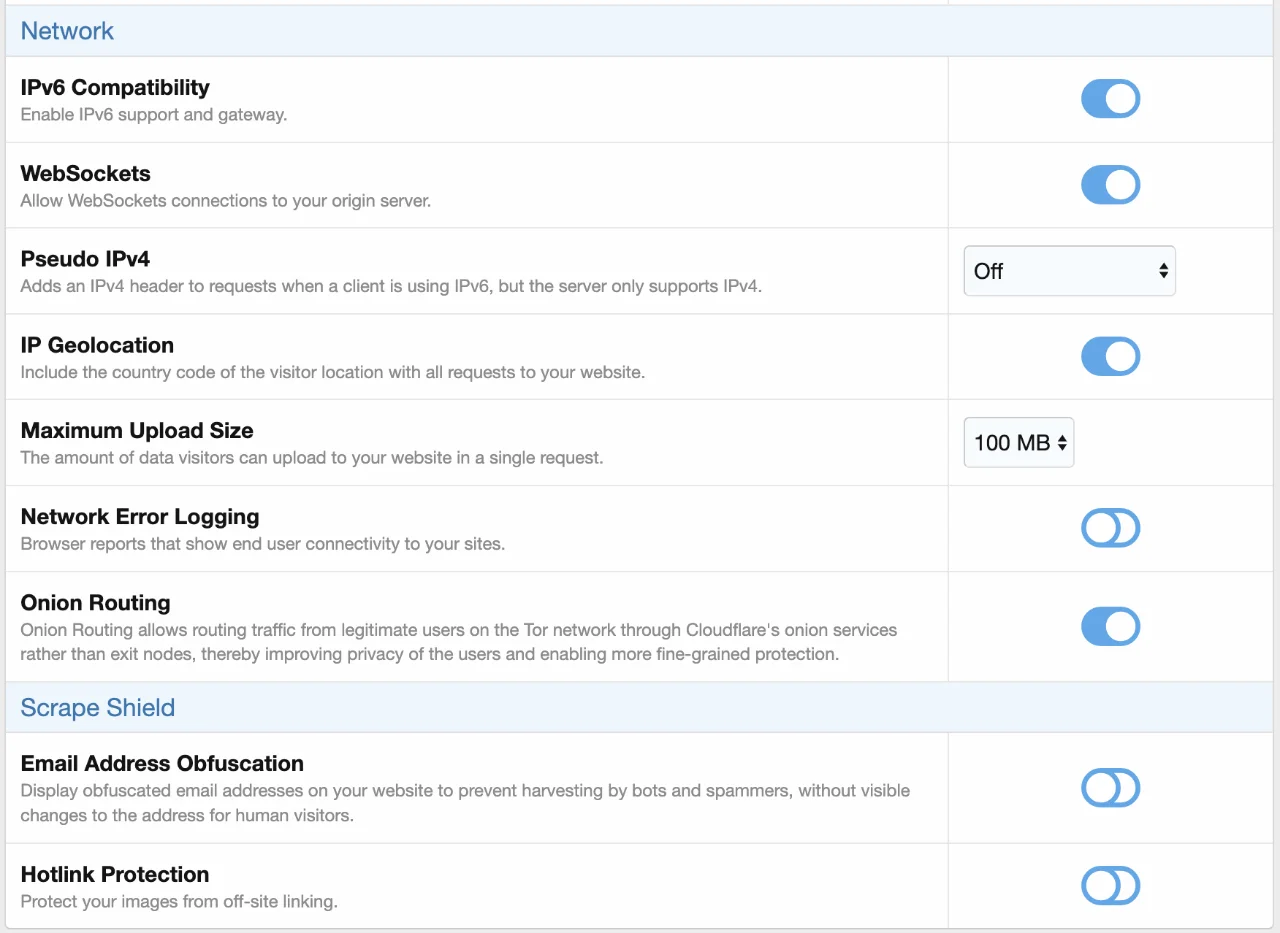The width and height of the screenshot is (1280, 933).
Task: Disable the IP Geolocation switch
Action: click(x=1110, y=356)
